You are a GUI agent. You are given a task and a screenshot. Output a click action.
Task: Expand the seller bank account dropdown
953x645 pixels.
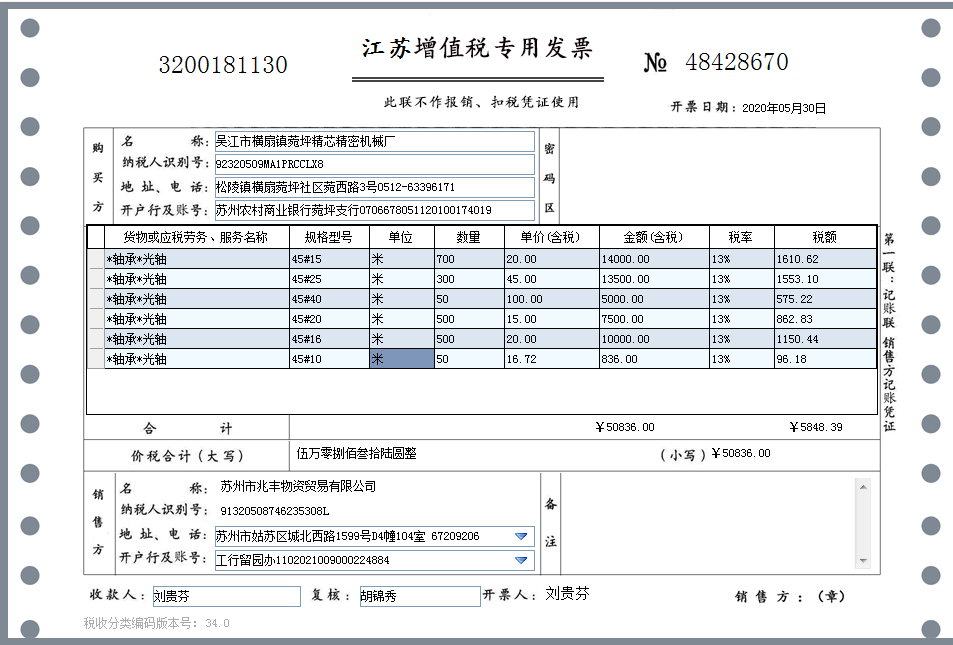(x=520, y=560)
